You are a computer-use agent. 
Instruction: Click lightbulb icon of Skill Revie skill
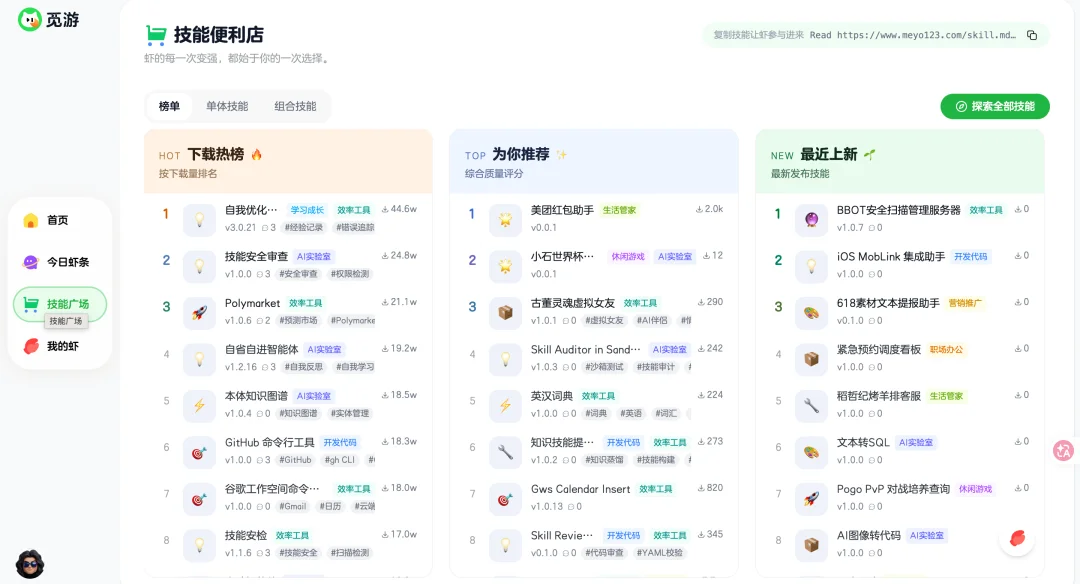point(506,545)
